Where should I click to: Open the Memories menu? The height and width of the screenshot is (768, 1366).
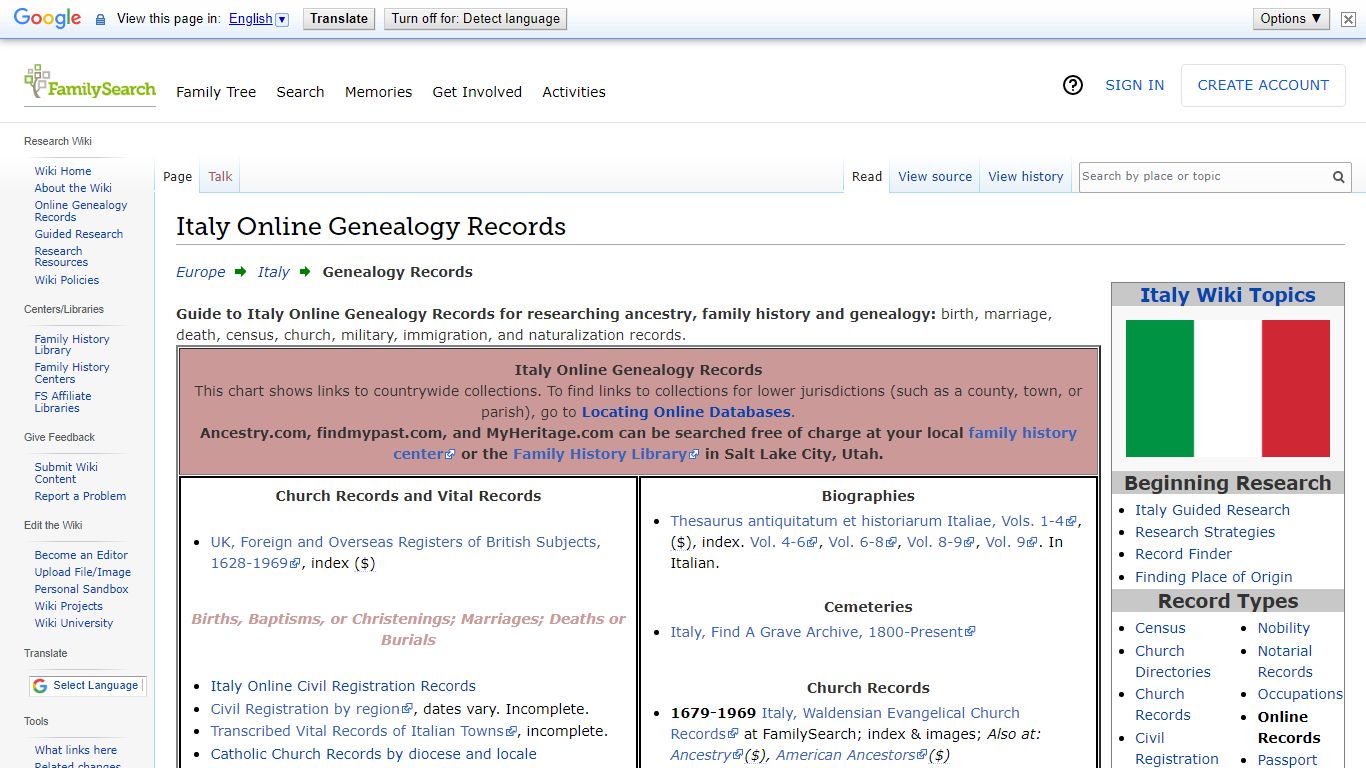(x=378, y=92)
